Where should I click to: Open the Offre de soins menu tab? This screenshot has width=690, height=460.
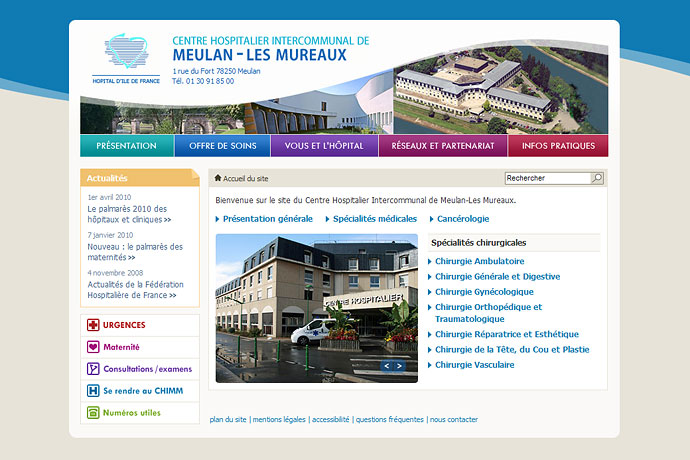click(223, 146)
